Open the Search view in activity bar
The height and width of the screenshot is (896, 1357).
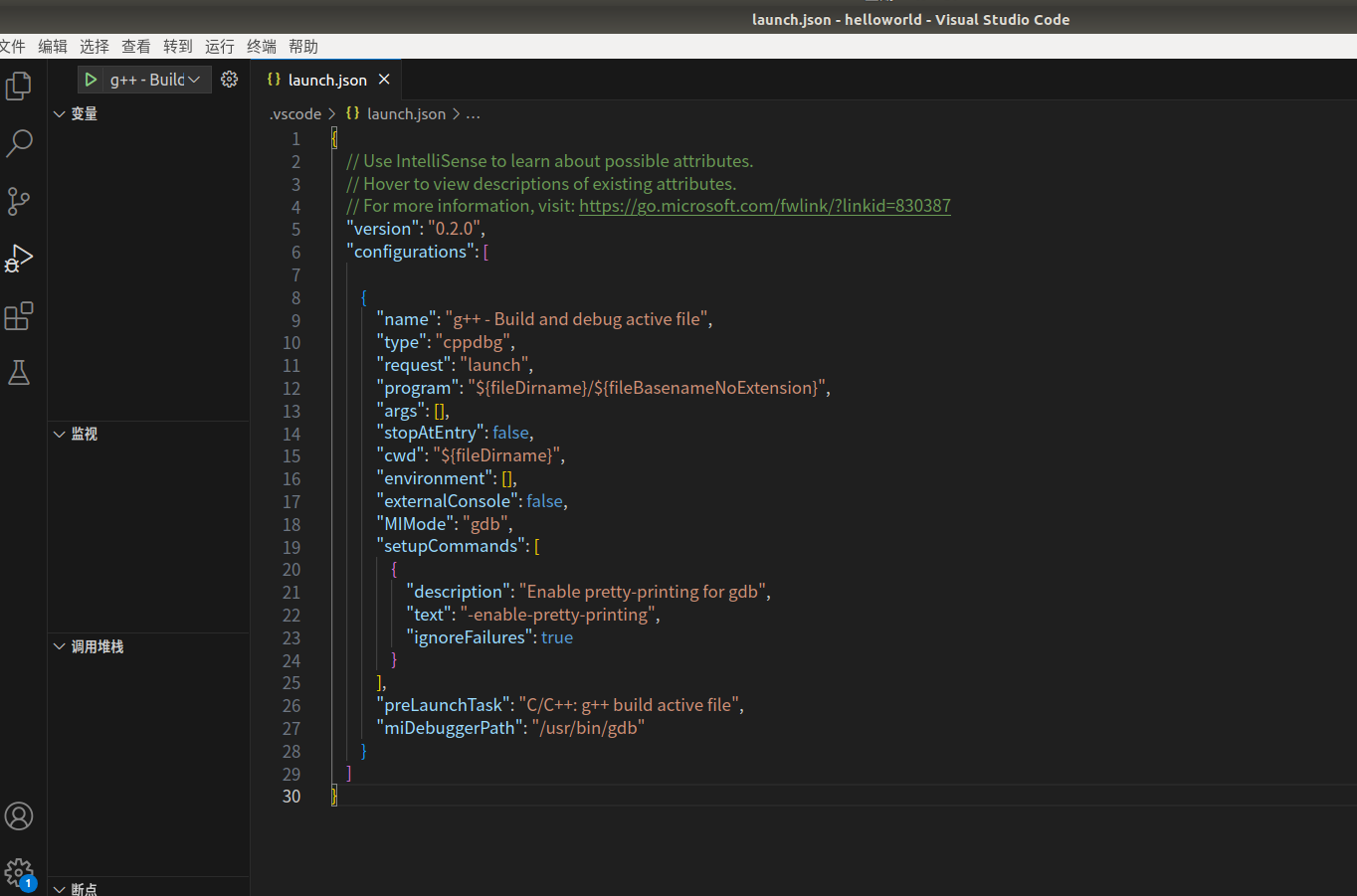19,144
